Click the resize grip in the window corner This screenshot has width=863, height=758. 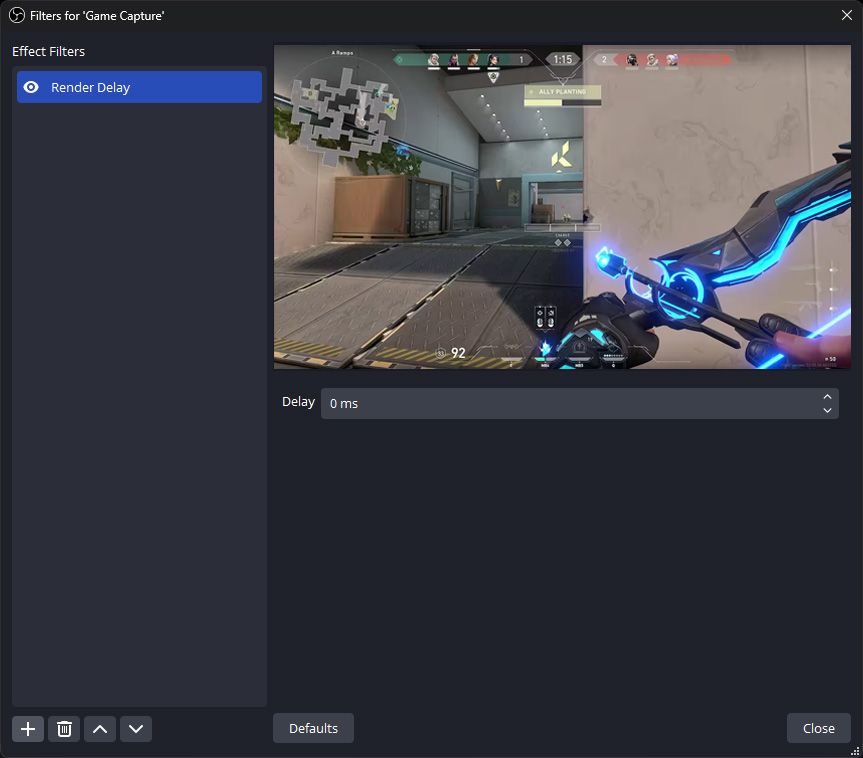(x=855, y=750)
